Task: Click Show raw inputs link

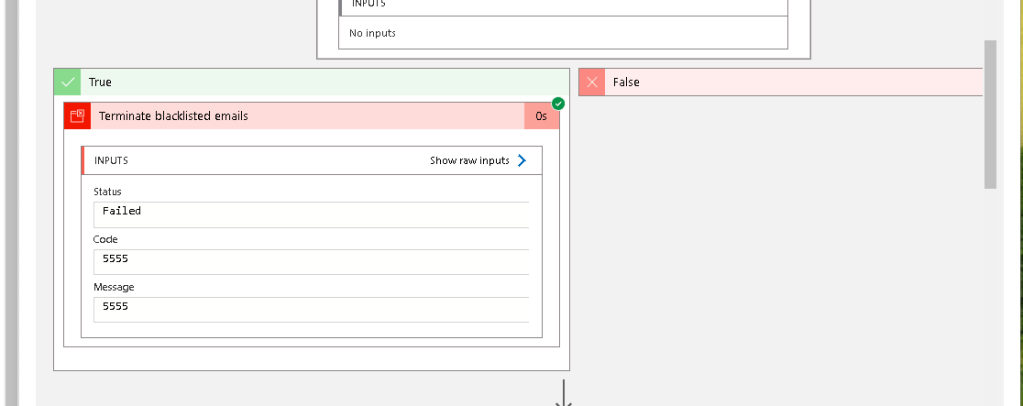Action: (469, 161)
